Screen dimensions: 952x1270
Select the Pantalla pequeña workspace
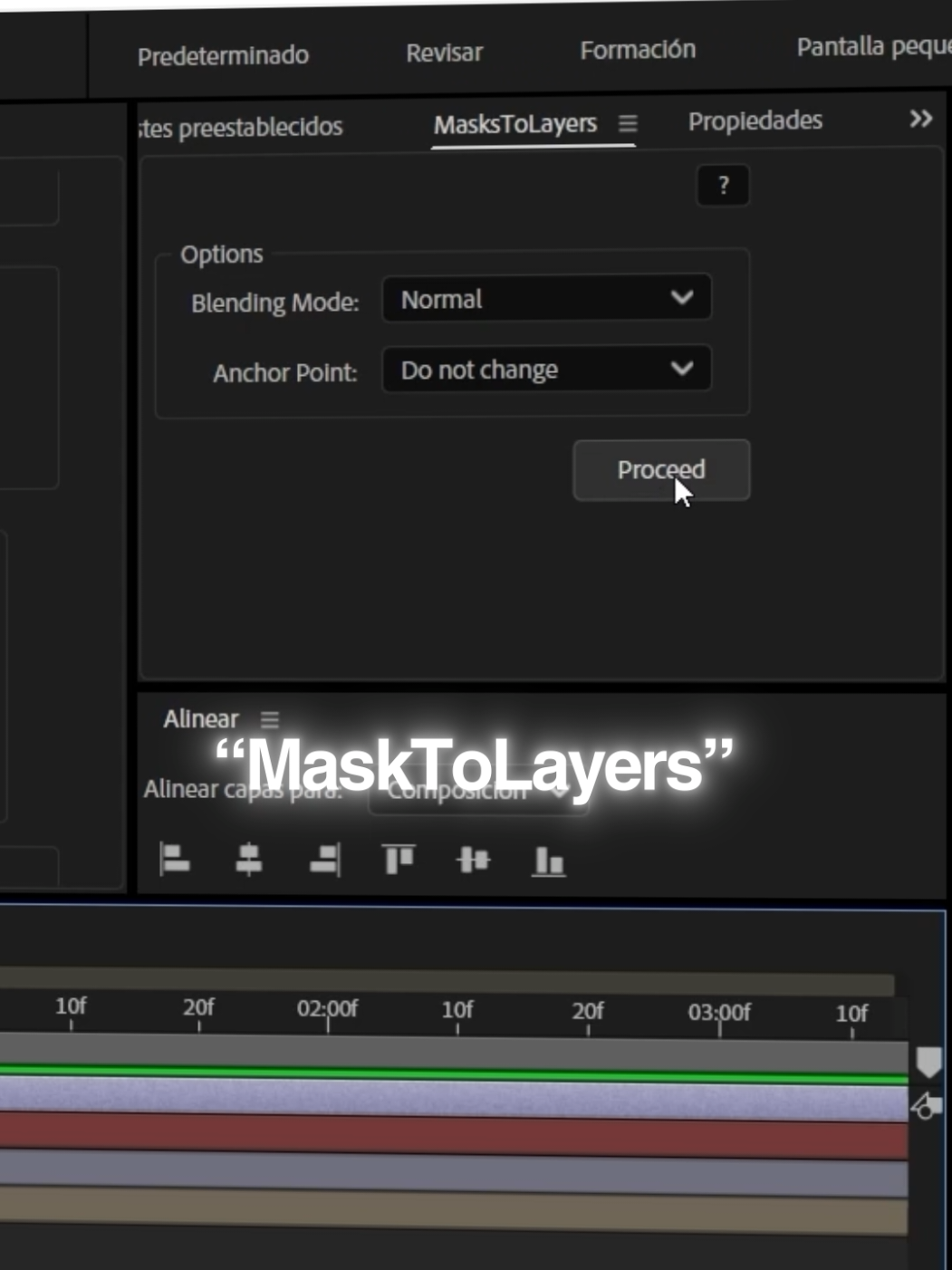pos(873,46)
